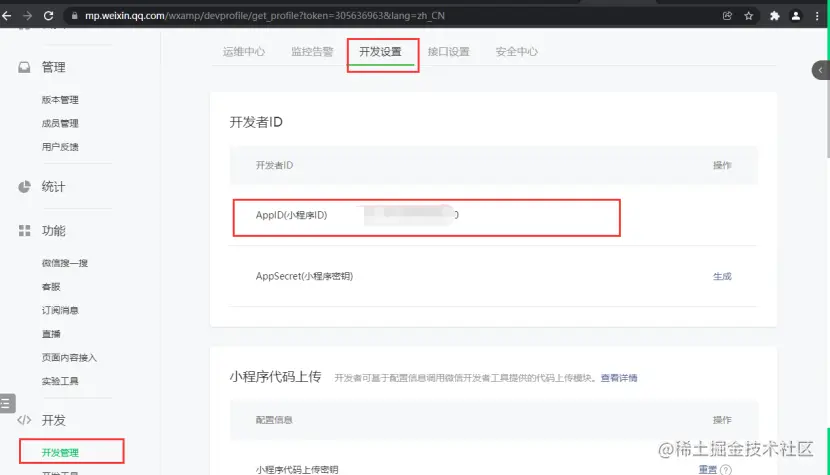Click the 统计 pie chart icon
This screenshot has width=830, height=475.
click(x=24, y=186)
